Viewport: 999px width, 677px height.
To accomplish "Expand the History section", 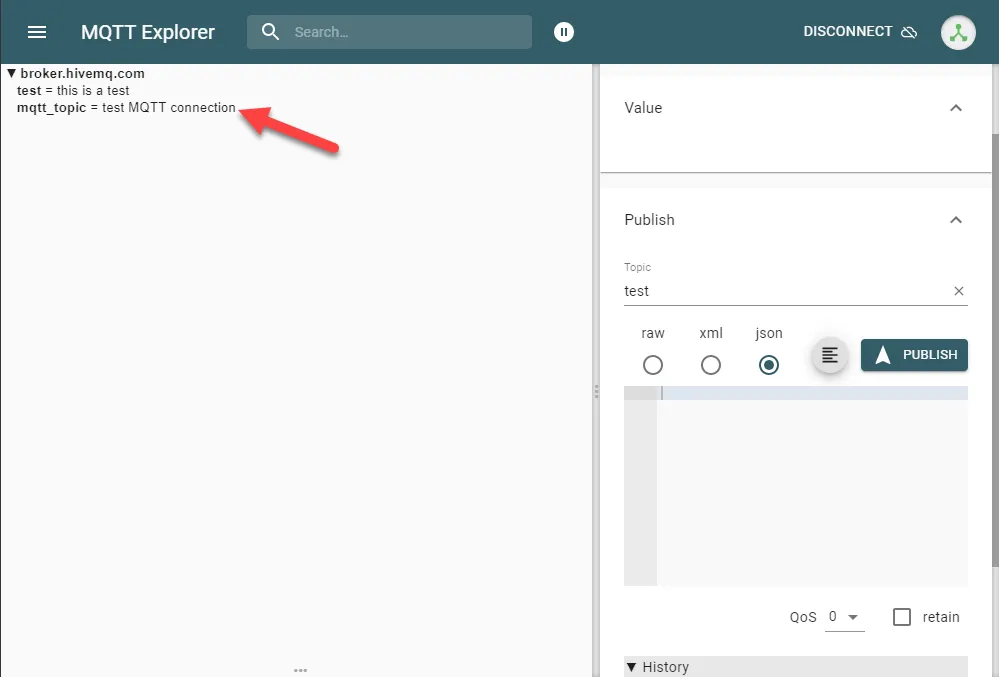I will pyautogui.click(x=631, y=666).
